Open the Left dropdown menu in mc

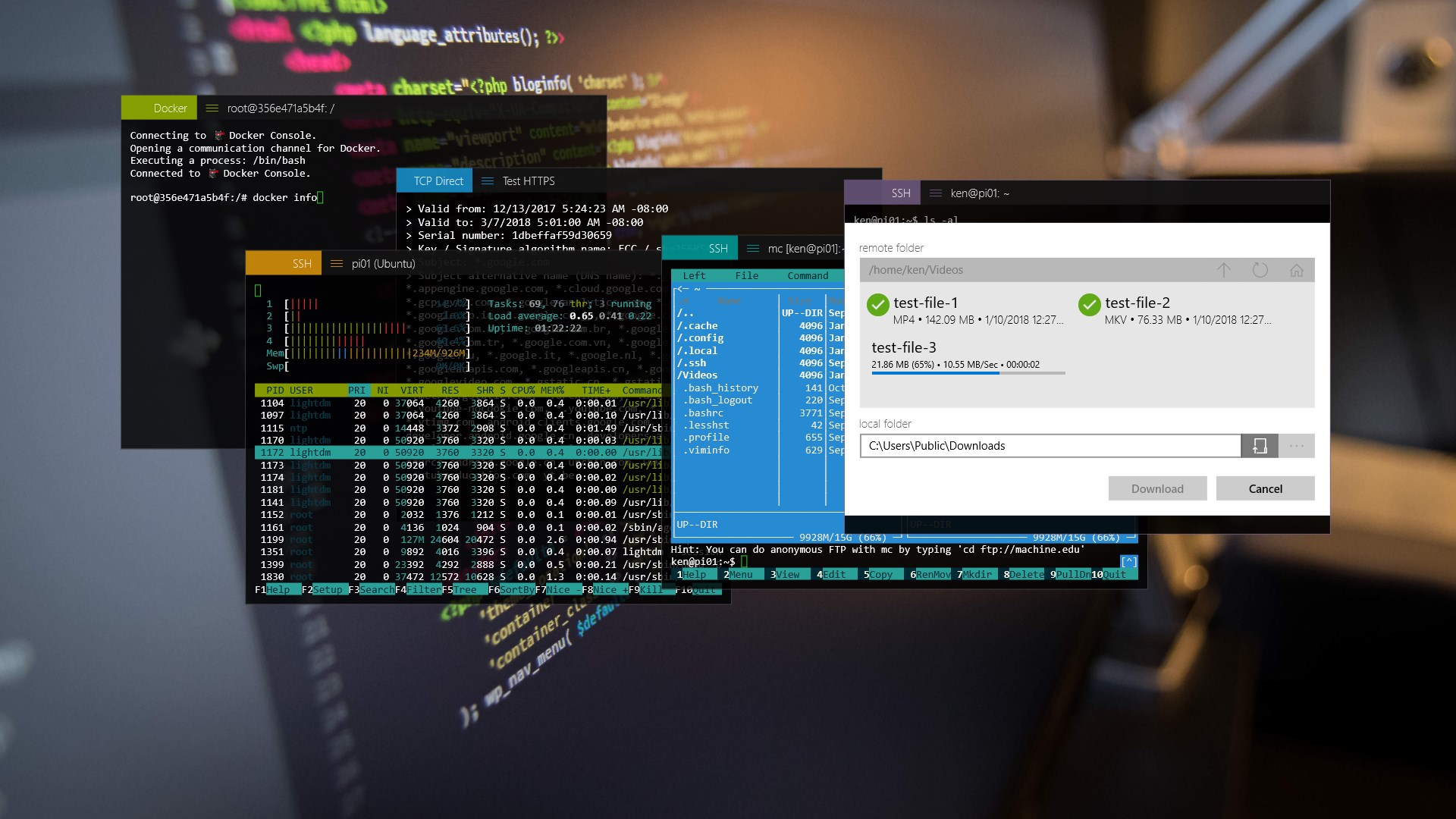(693, 276)
